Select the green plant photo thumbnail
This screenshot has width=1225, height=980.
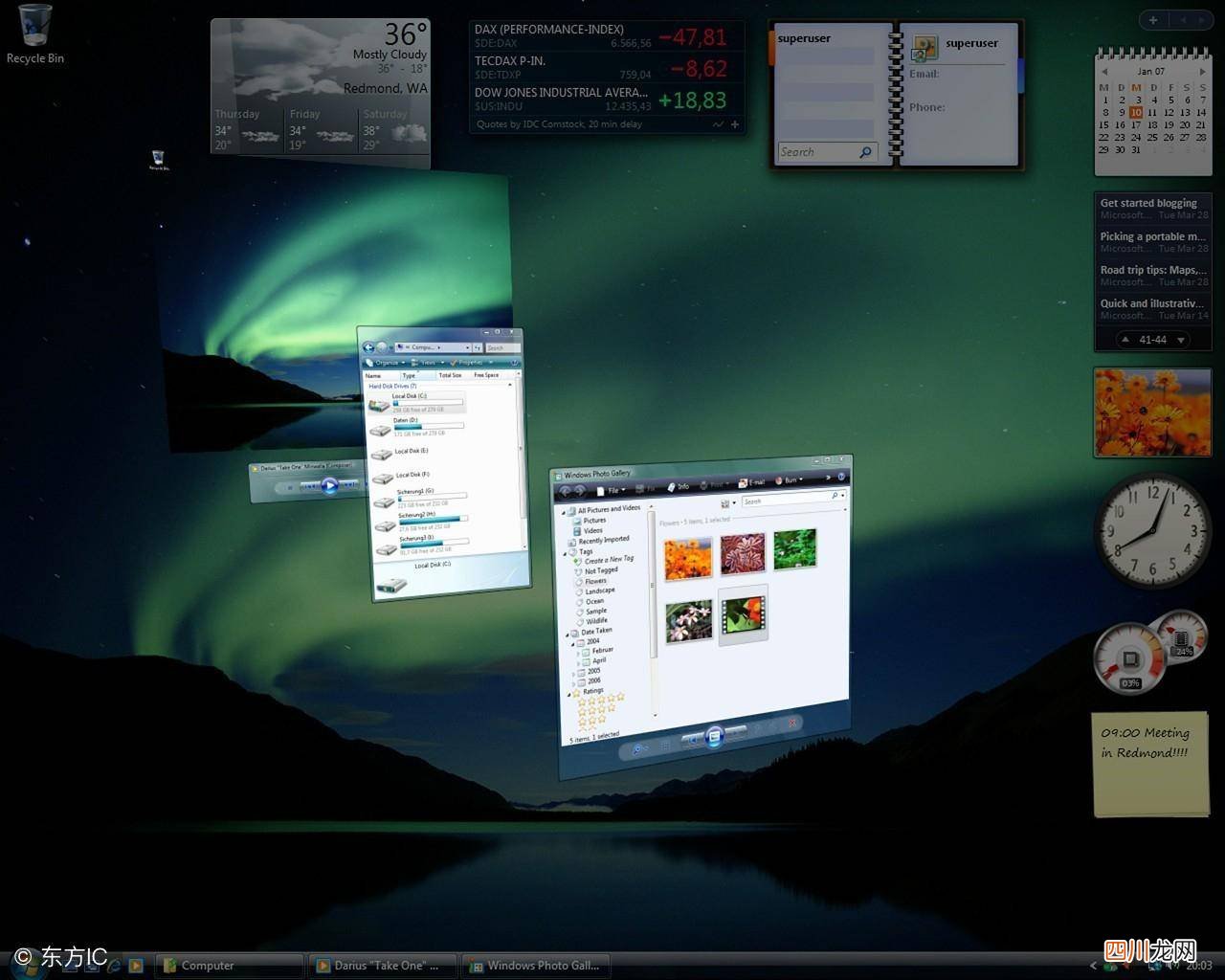(795, 549)
